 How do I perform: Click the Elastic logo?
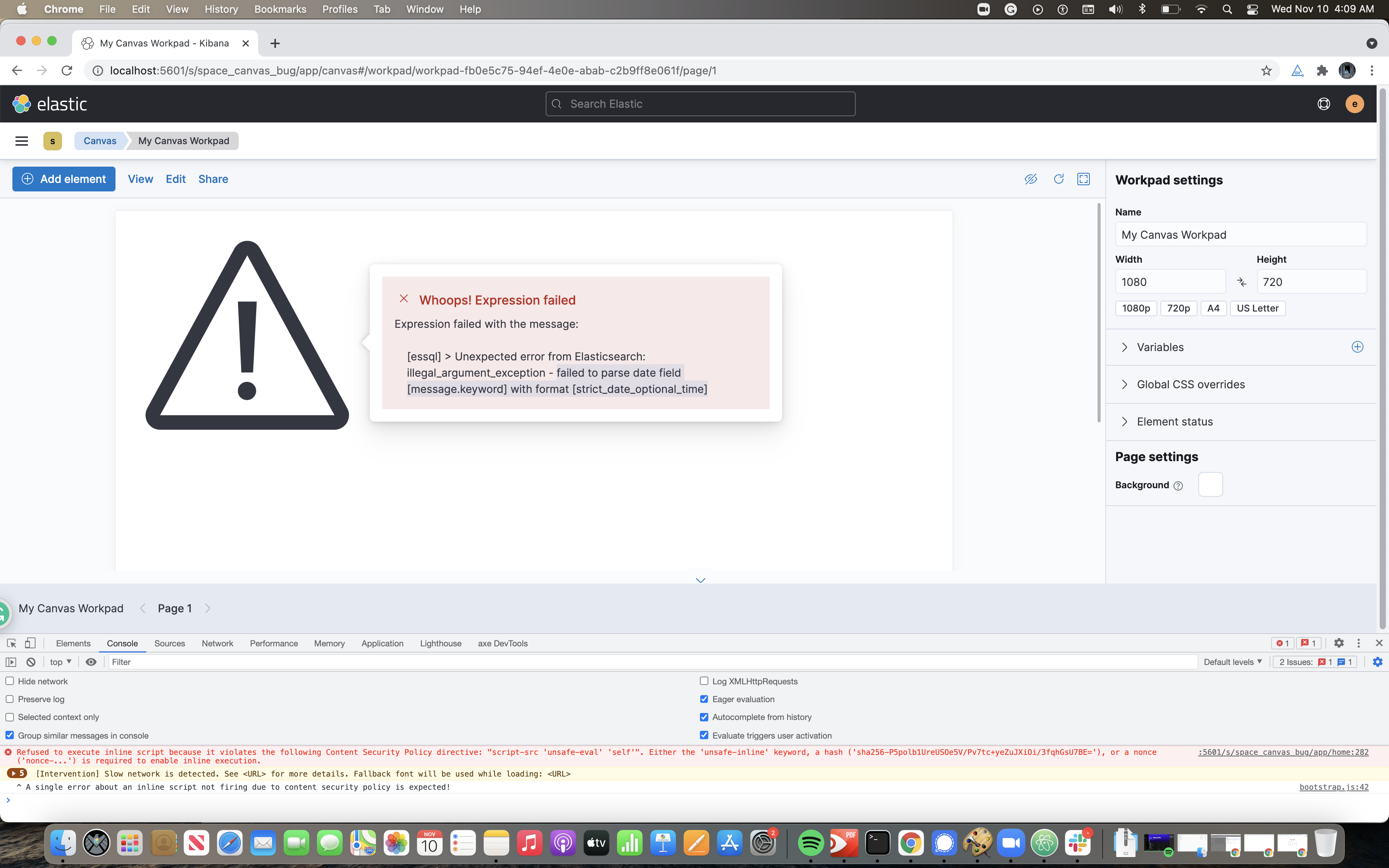tap(50, 104)
